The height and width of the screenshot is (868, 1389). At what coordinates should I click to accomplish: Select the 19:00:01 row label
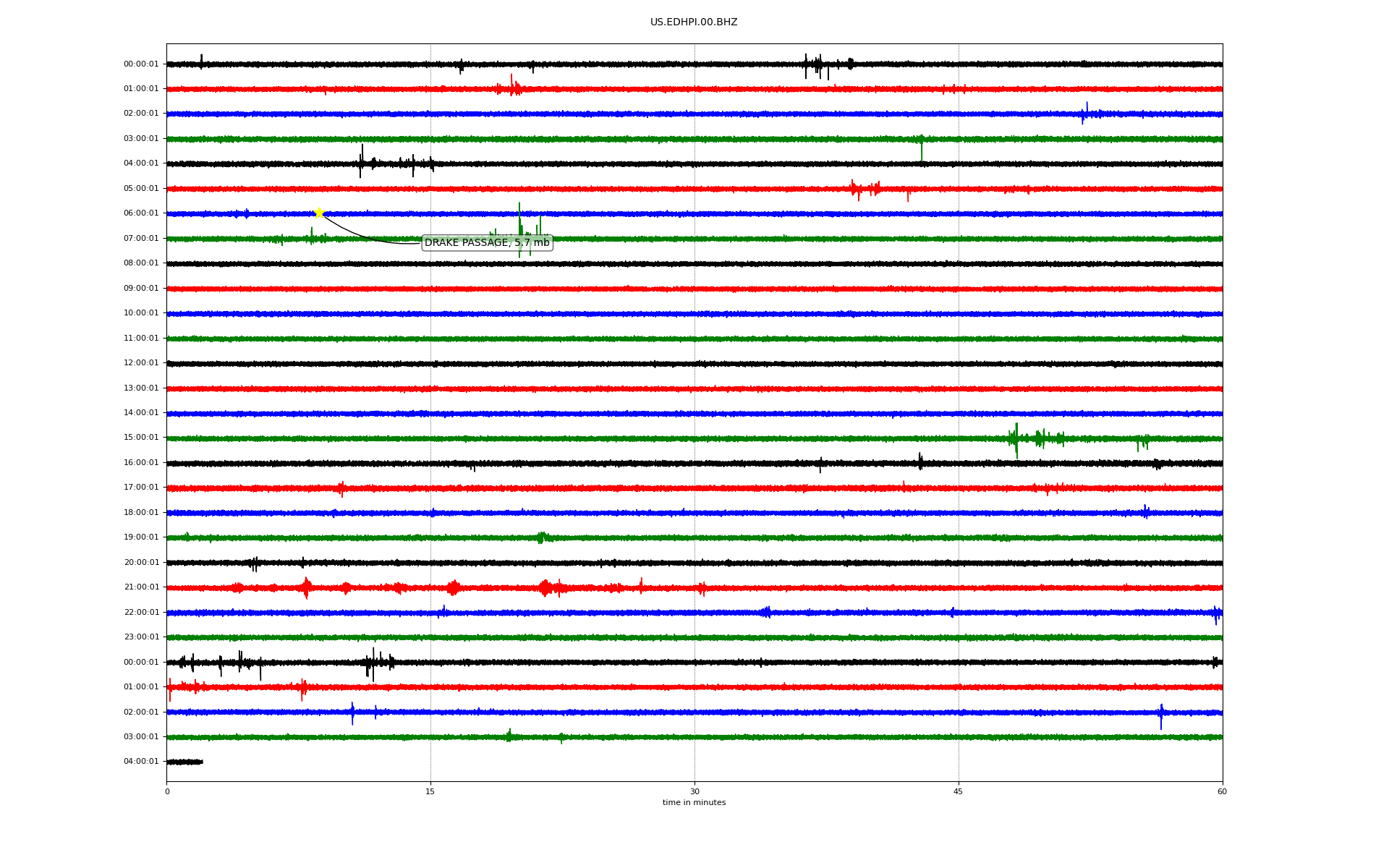pyautogui.click(x=141, y=537)
